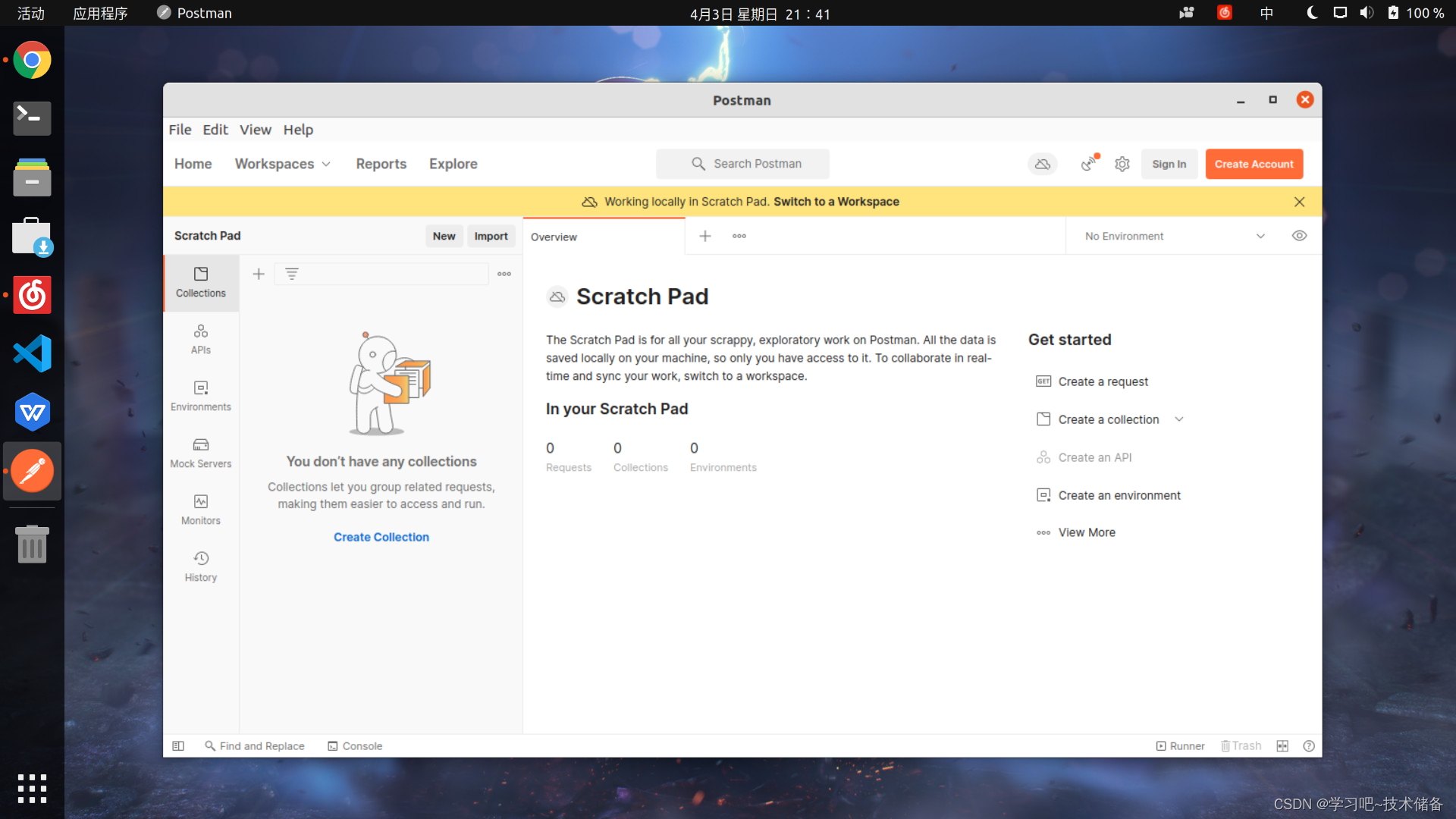Open the No Environment dropdown
This screenshot has height=819, width=1456.
pyautogui.click(x=1174, y=236)
